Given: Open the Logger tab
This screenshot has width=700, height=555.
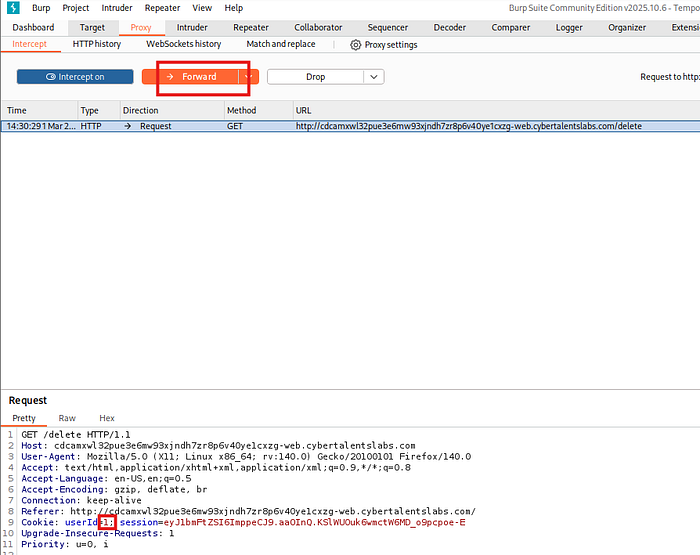Looking at the screenshot, I should coord(569,27).
